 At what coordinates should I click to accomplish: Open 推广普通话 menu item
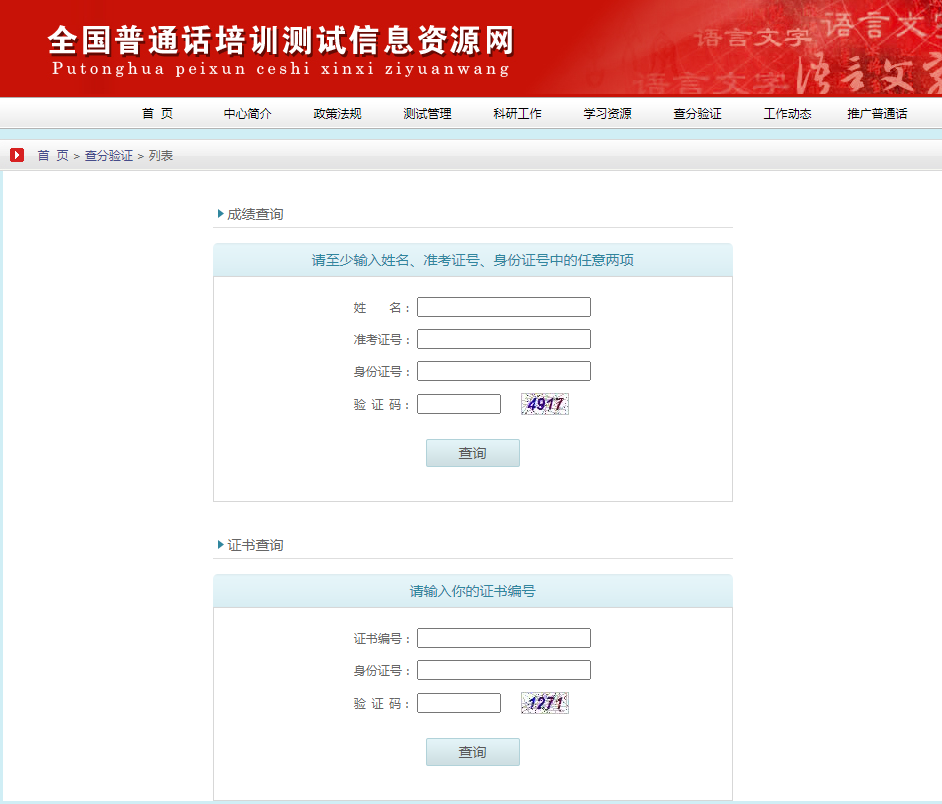tap(877, 114)
